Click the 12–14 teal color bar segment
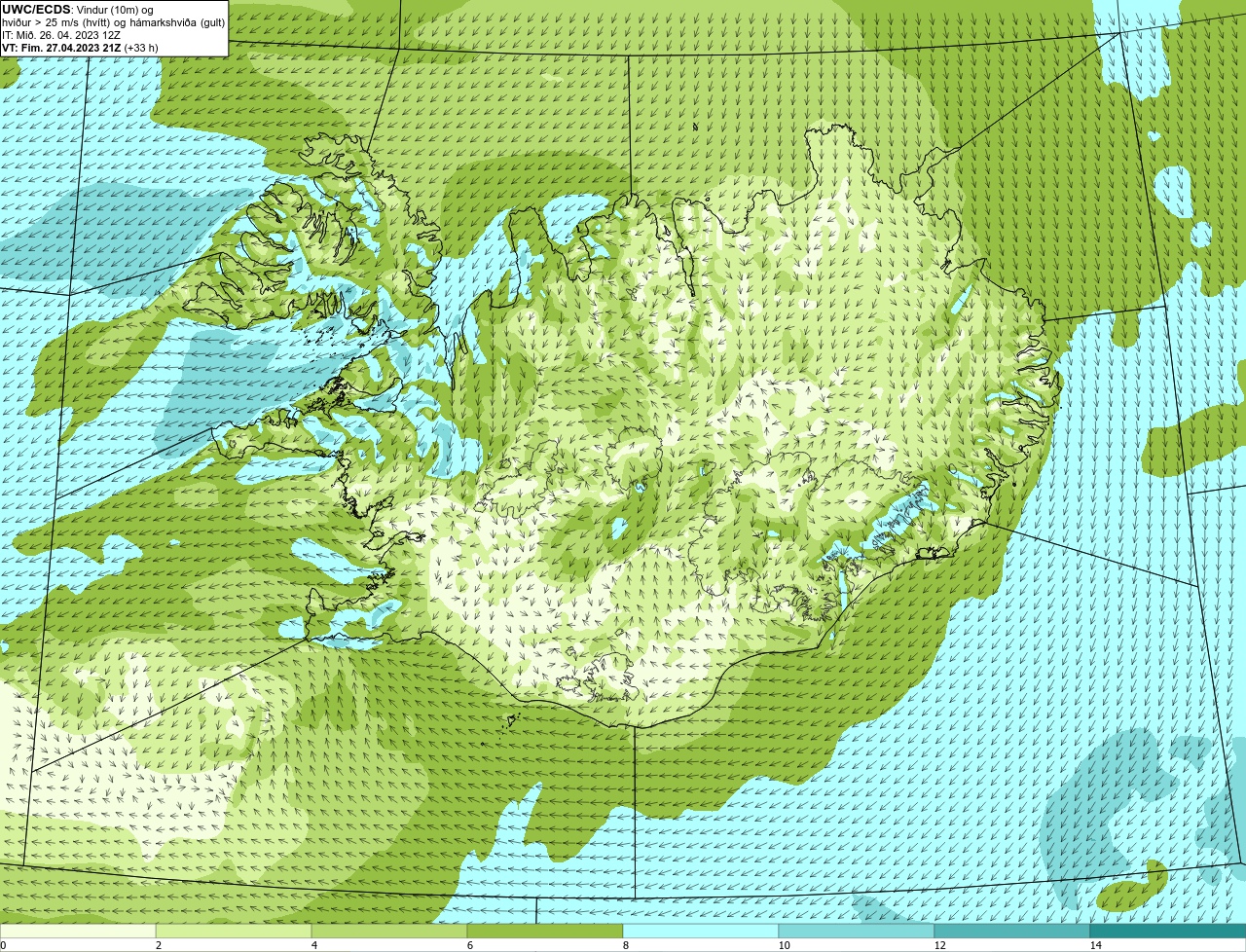 pos(1012,931)
